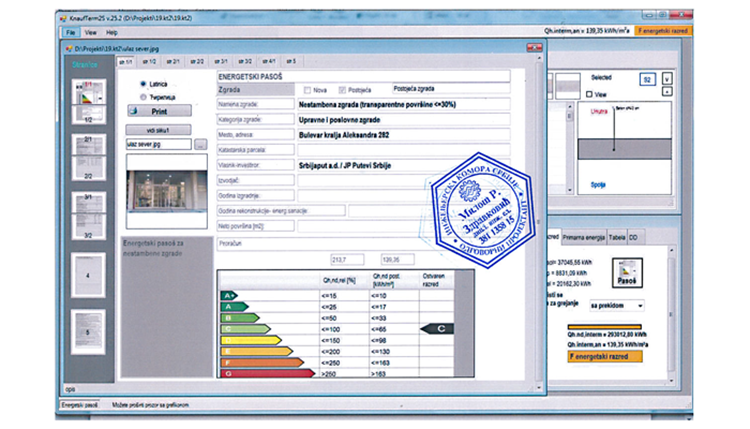Click the red G energy class arrow
This screenshot has width=750, height=429.
pos(267,374)
